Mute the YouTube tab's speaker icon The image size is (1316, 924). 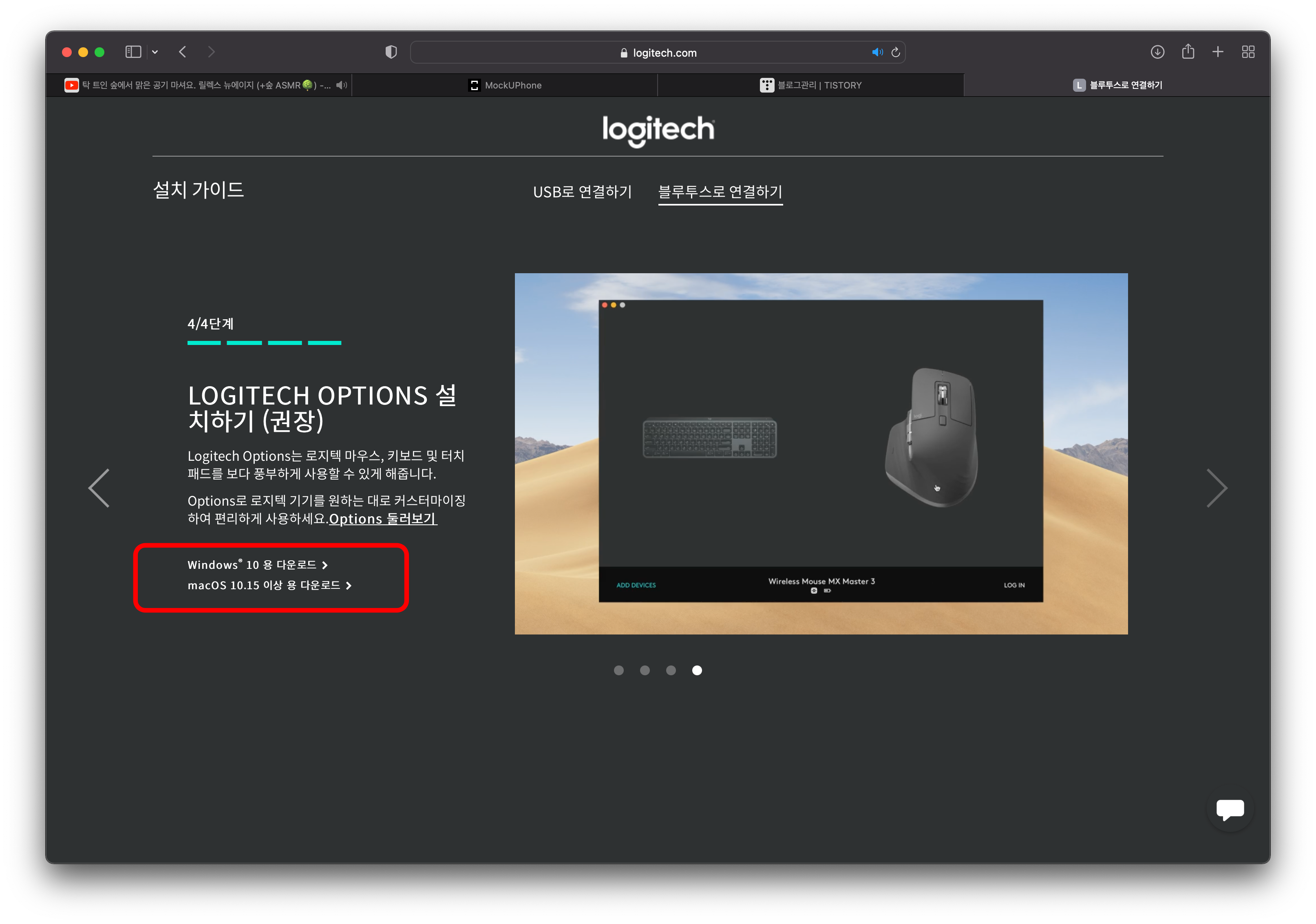[x=342, y=85]
